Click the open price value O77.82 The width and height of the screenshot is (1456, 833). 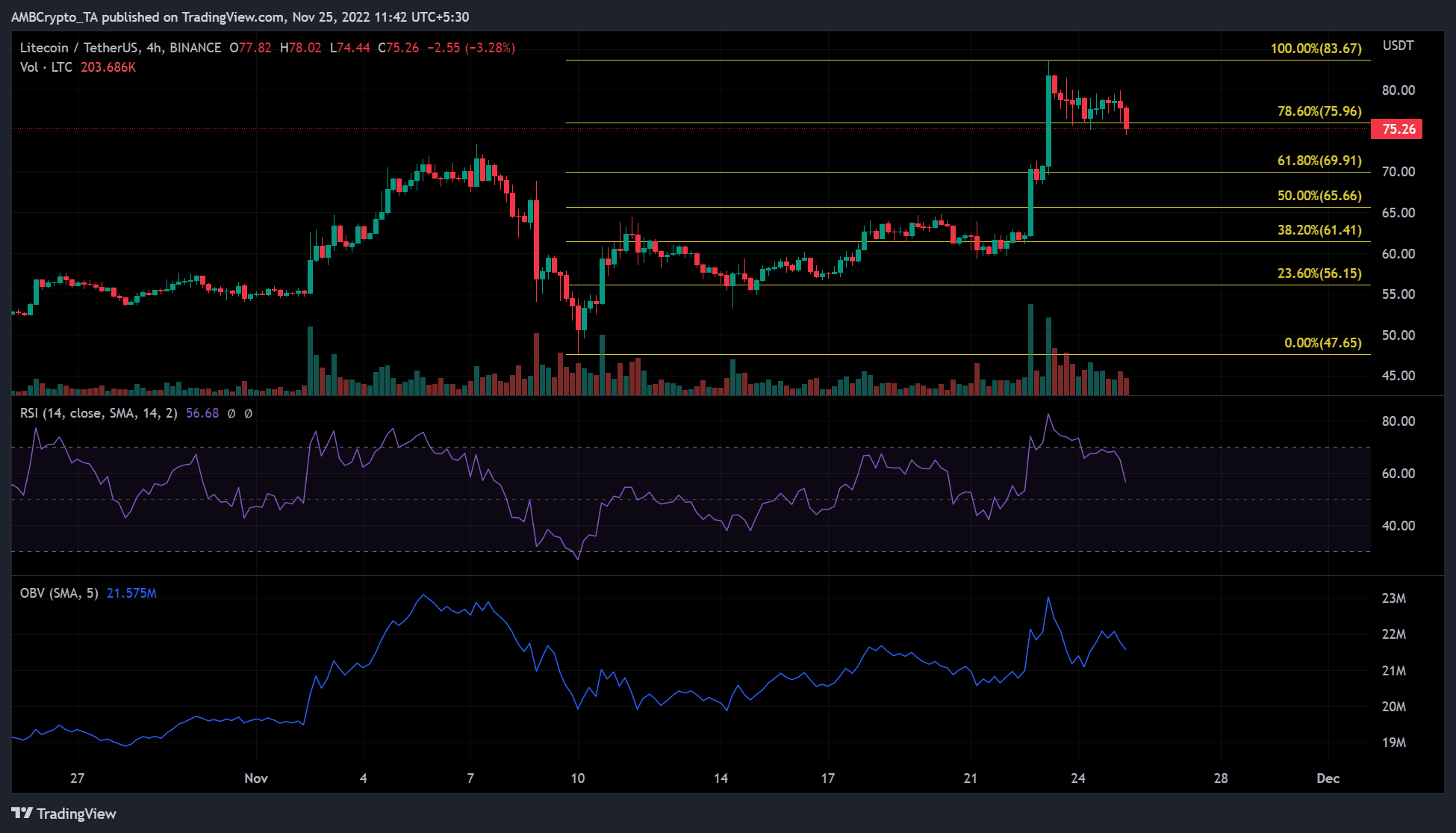pyautogui.click(x=251, y=48)
